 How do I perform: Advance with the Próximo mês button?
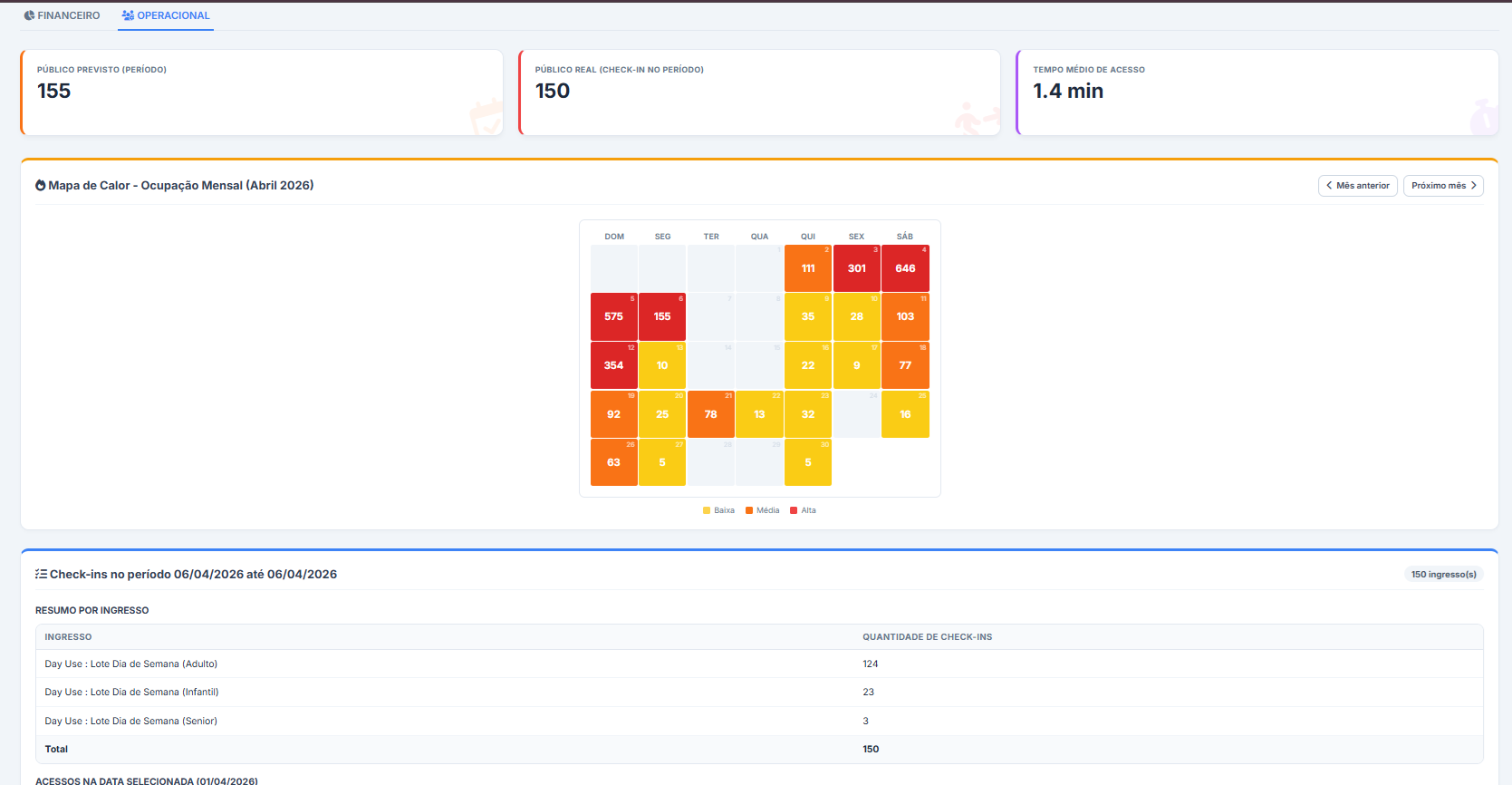[1442, 186]
